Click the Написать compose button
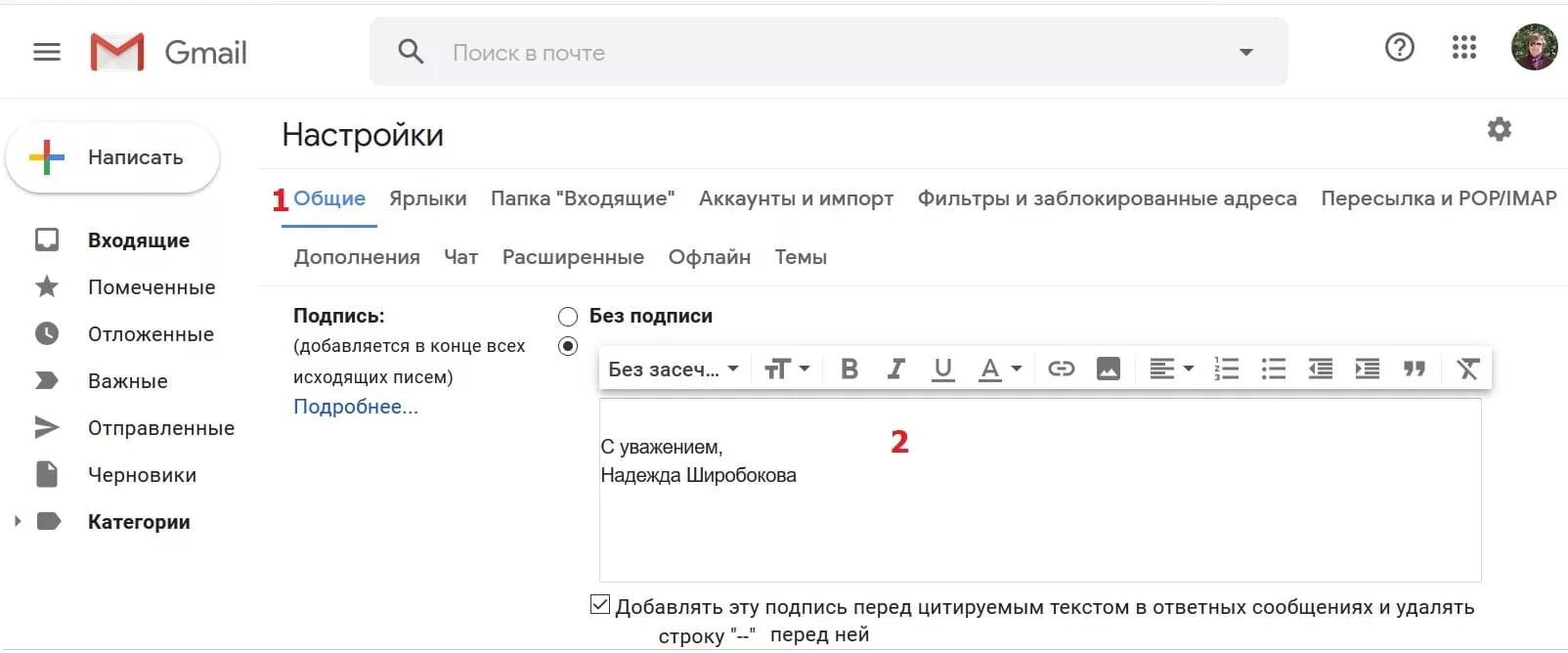1568x653 pixels. click(112, 157)
